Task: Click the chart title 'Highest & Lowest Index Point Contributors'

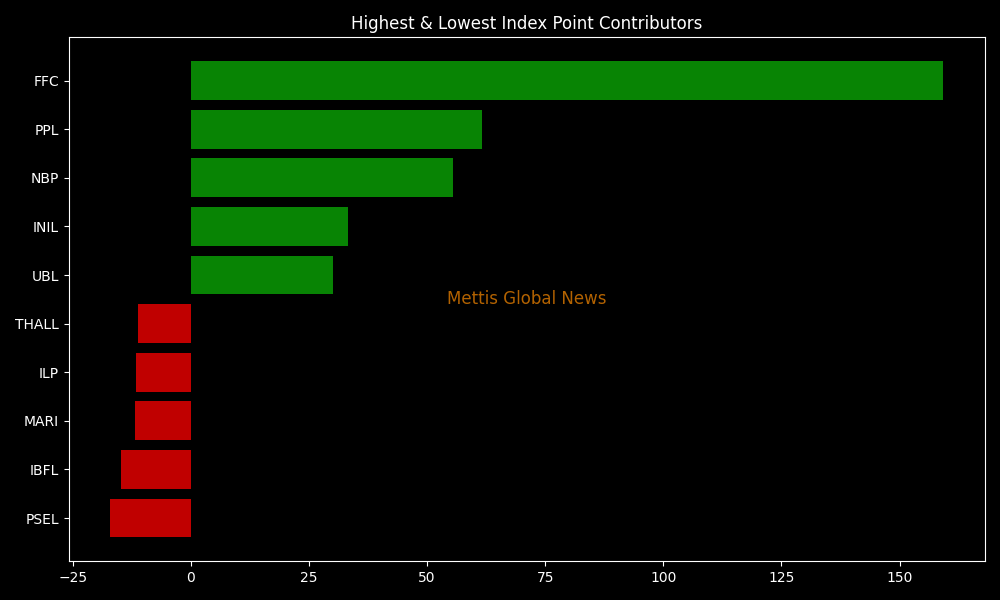Action: (526, 24)
